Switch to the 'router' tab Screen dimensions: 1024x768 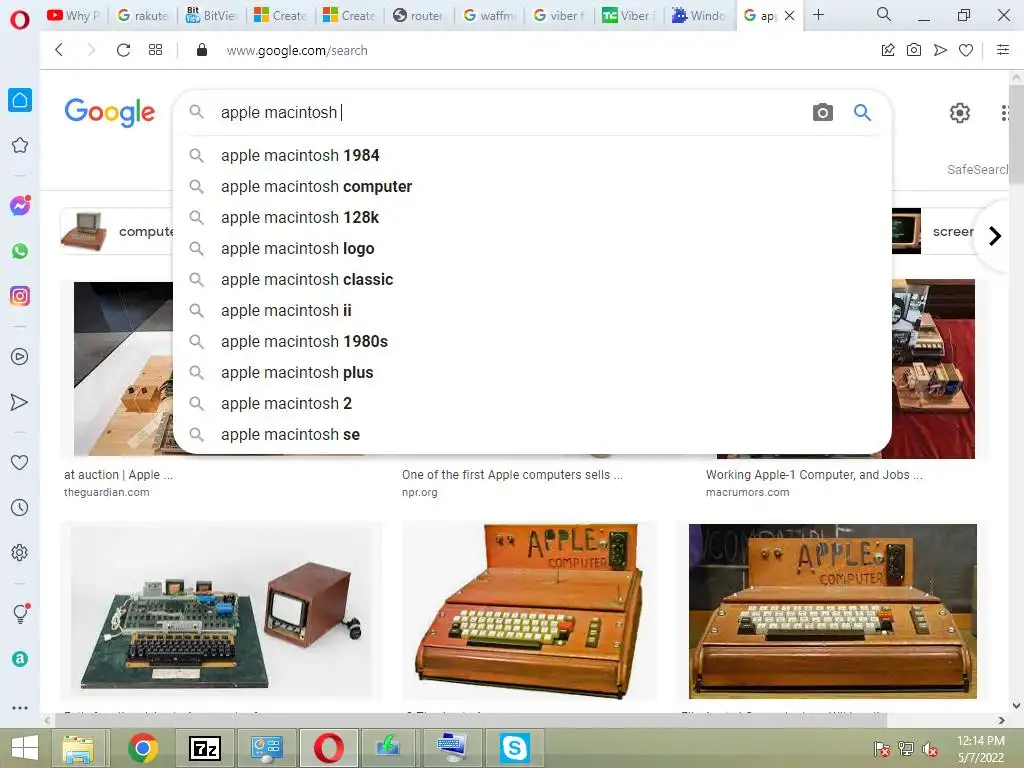click(418, 15)
